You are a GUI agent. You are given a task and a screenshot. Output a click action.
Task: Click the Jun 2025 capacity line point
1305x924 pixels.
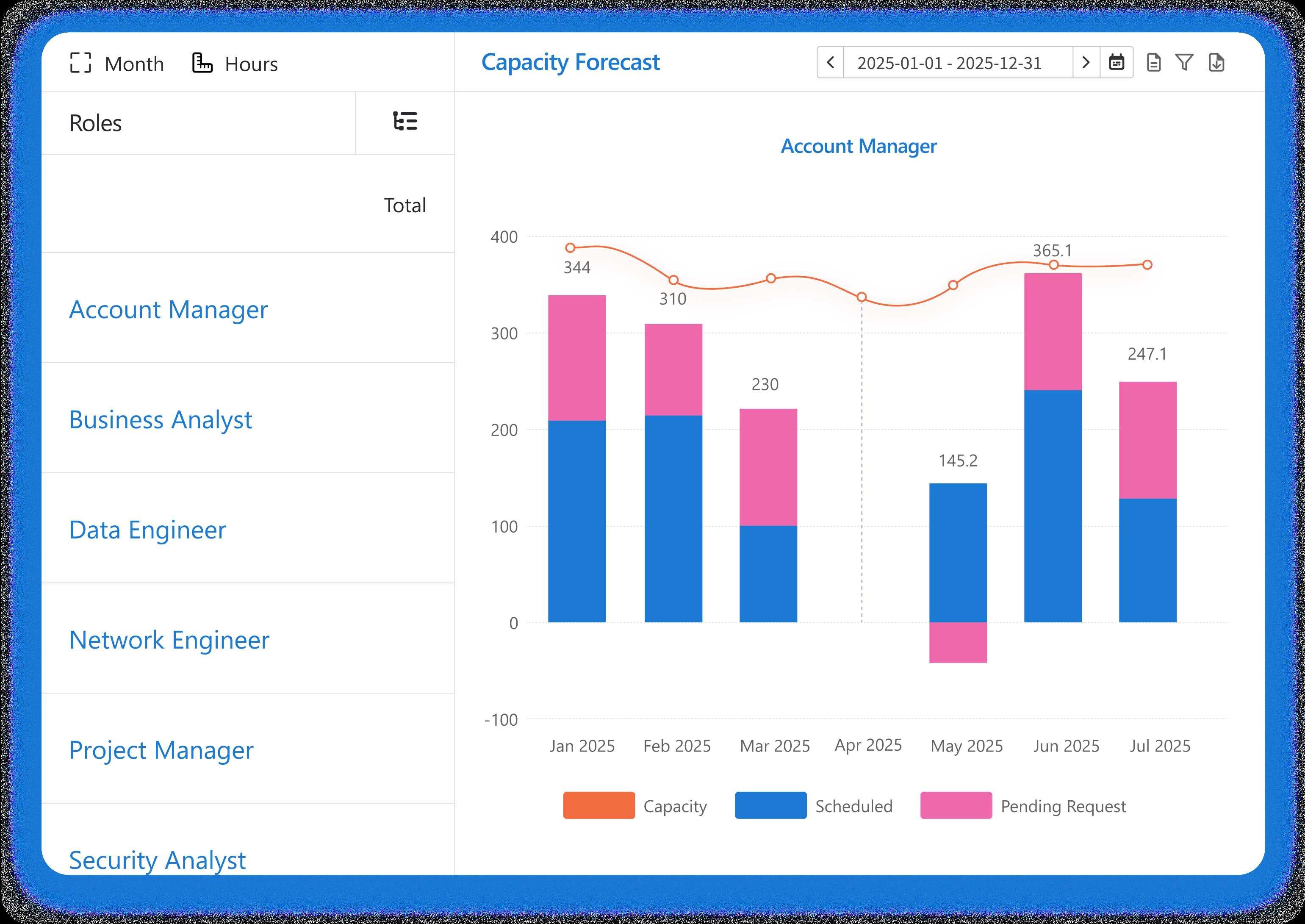point(1053,264)
